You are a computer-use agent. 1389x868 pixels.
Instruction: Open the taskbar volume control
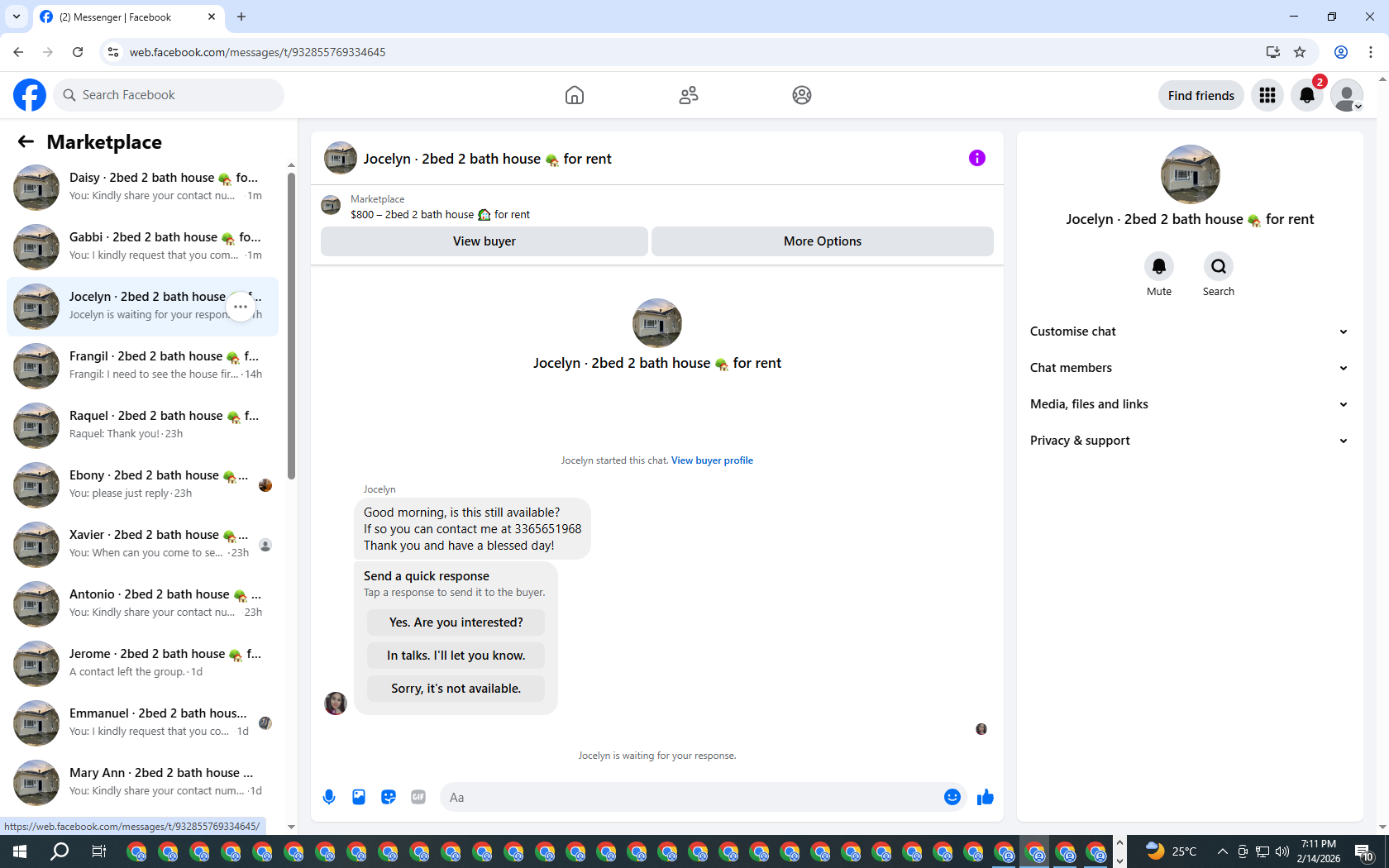[x=1282, y=851]
